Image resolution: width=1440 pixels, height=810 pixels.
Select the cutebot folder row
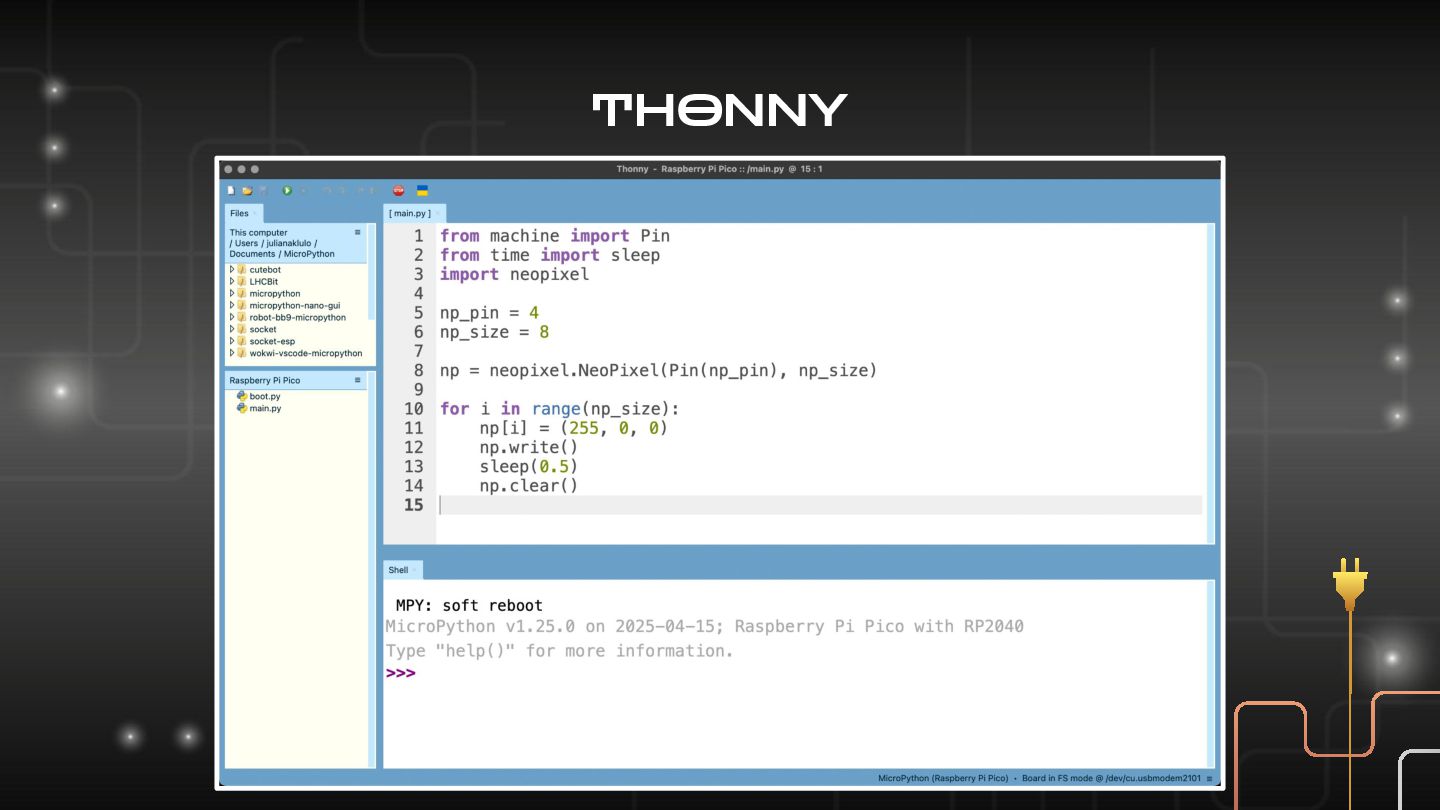pos(297,270)
